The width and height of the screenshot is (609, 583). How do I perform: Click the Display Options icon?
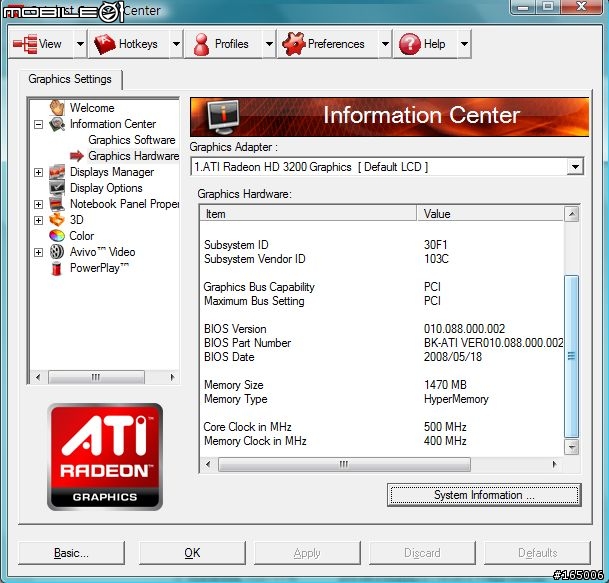(x=57, y=188)
